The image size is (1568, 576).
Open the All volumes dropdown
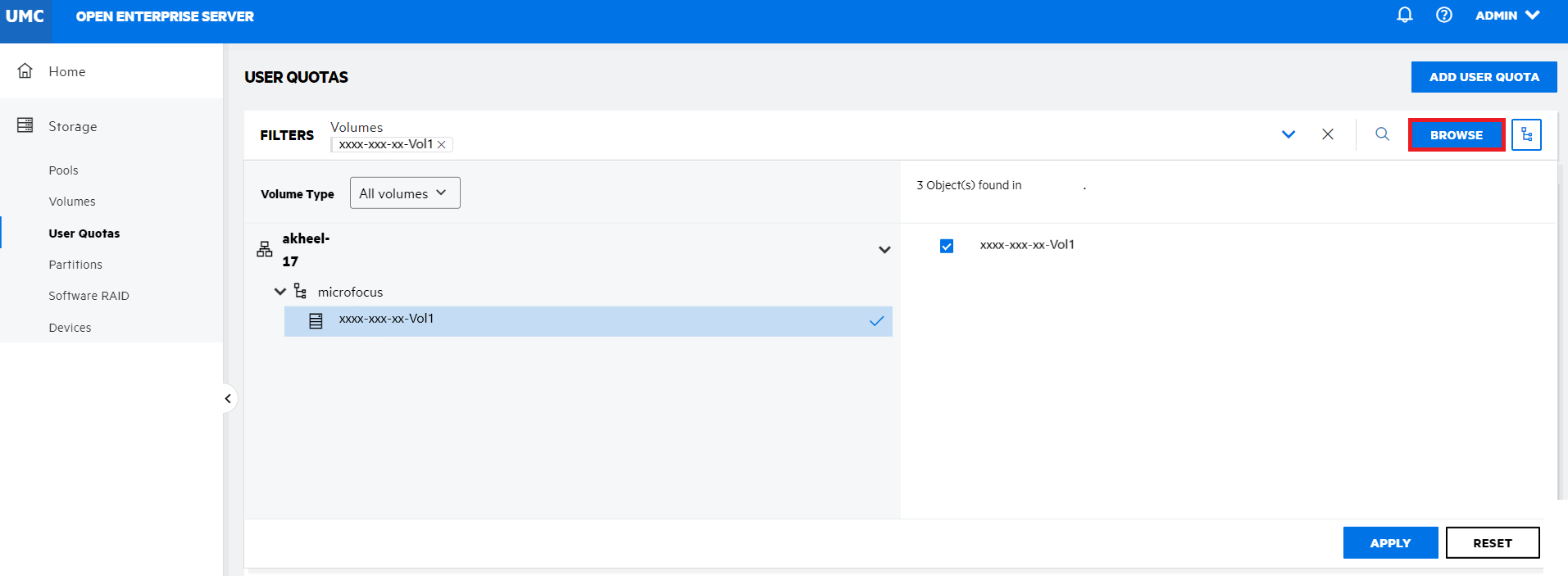pos(404,193)
